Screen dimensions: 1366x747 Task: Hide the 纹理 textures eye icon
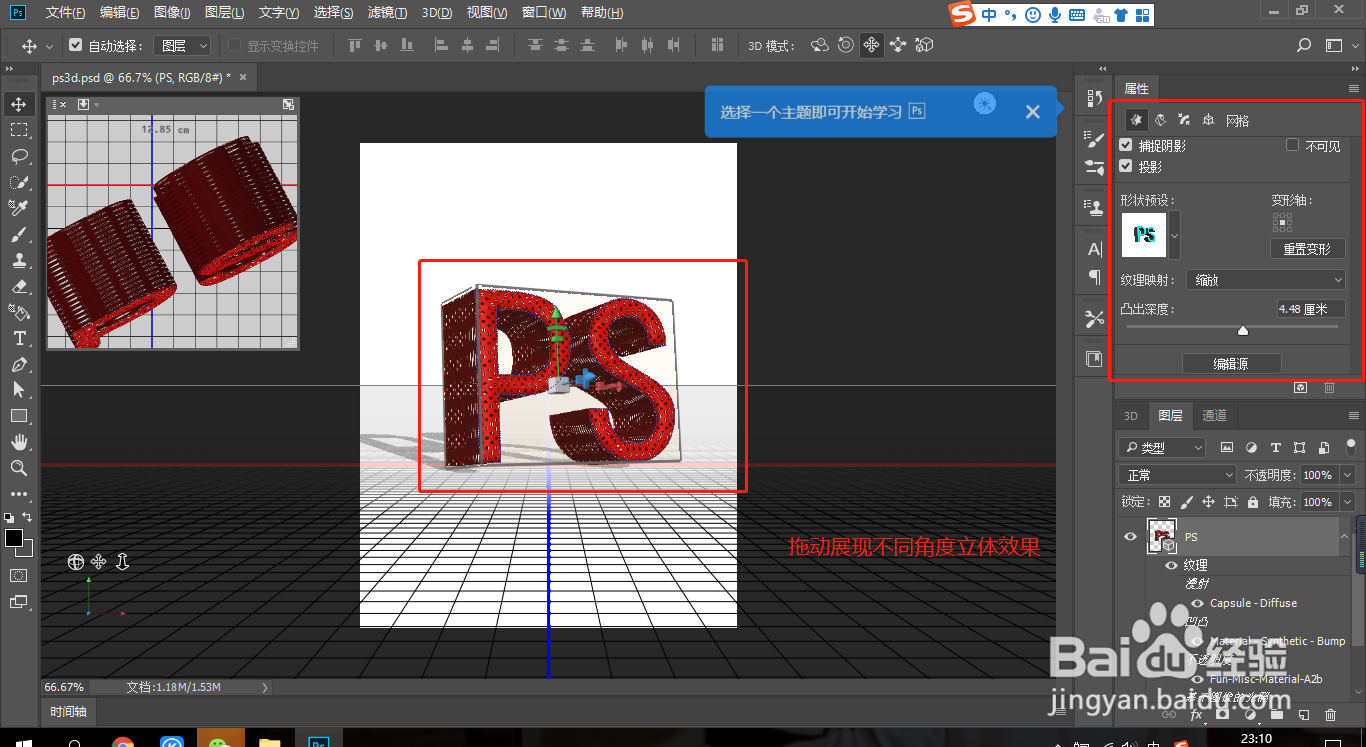(1171, 565)
